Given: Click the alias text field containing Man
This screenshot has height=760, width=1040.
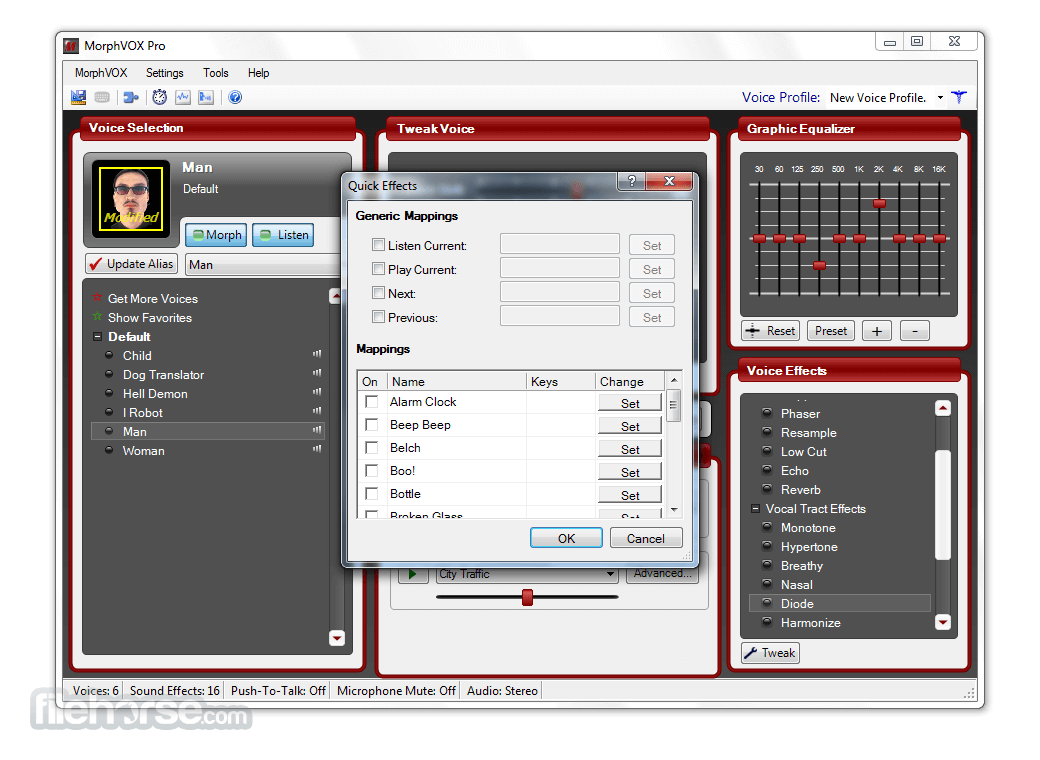Looking at the screenshot, I should [x=264, y=265].
